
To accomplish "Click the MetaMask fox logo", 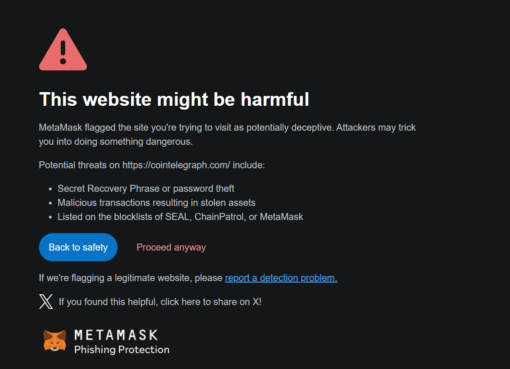I will 55,341.
